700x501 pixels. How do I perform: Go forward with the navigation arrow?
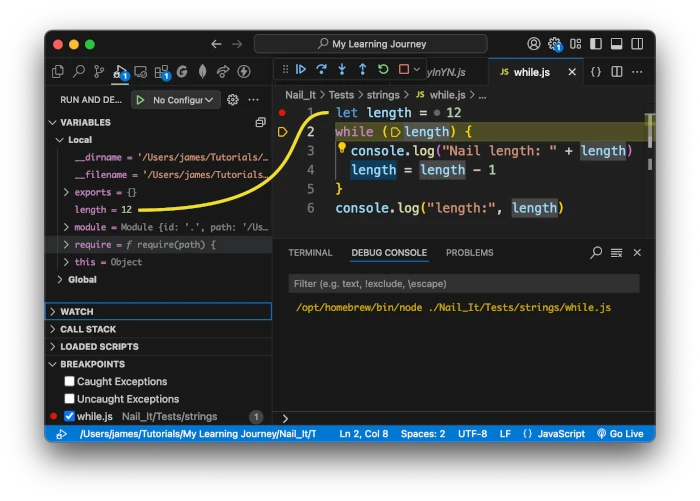(237, 44)
